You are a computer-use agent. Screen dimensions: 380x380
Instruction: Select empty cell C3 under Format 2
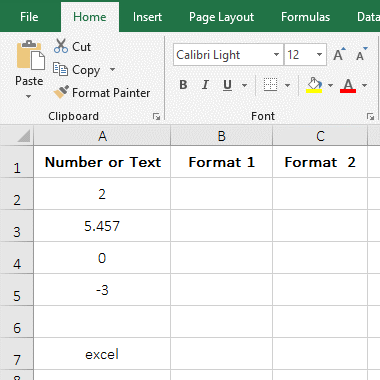[320, 226]
